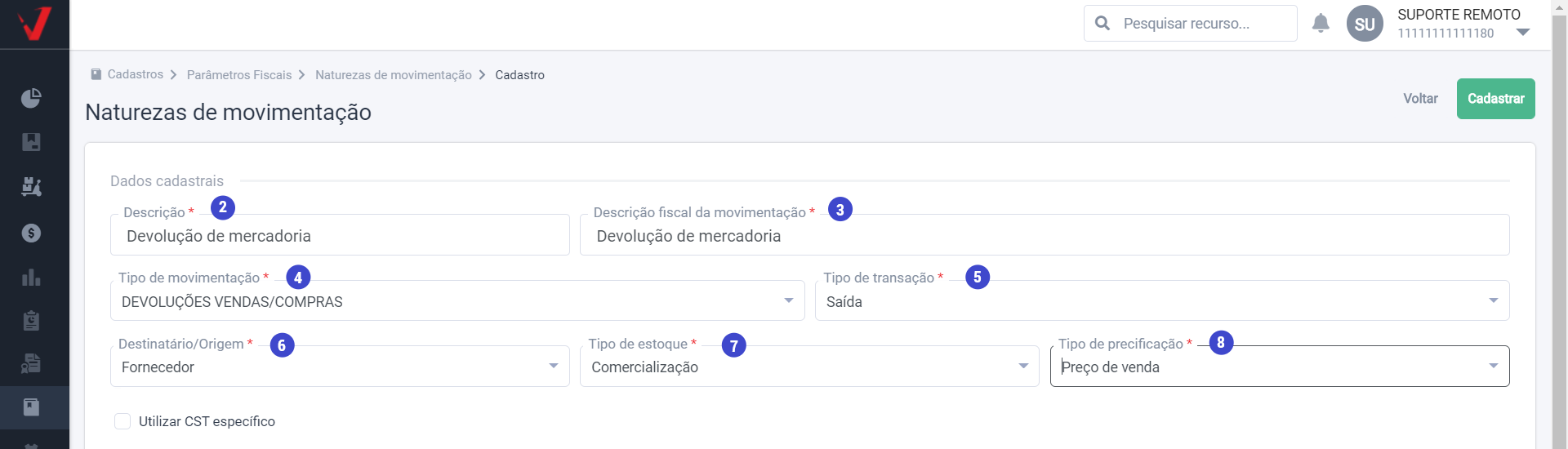Click the Voltar button
The height and width of the screenshot is (449, 1568).
click(x=1420, y=99)
